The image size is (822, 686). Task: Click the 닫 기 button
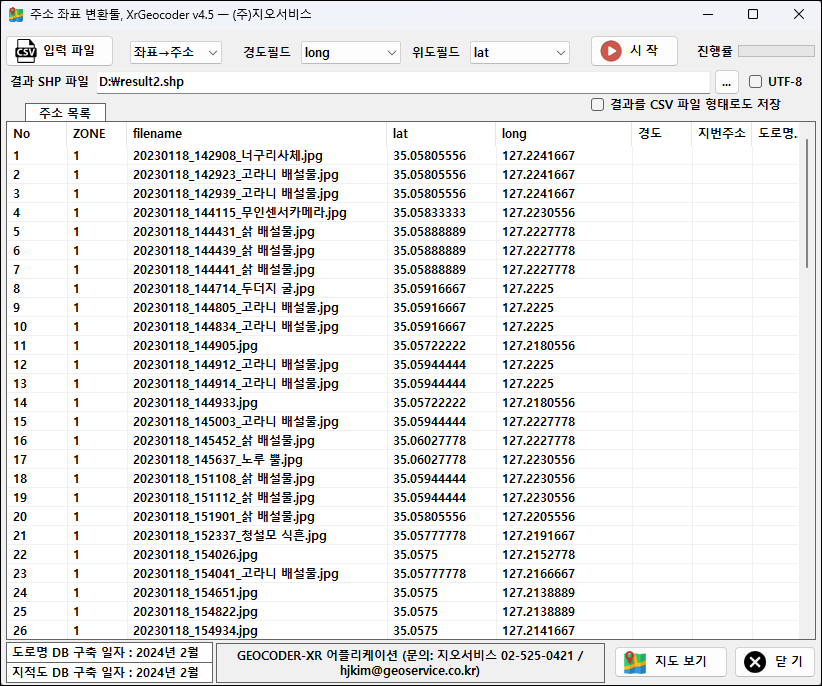click(775, 662)
